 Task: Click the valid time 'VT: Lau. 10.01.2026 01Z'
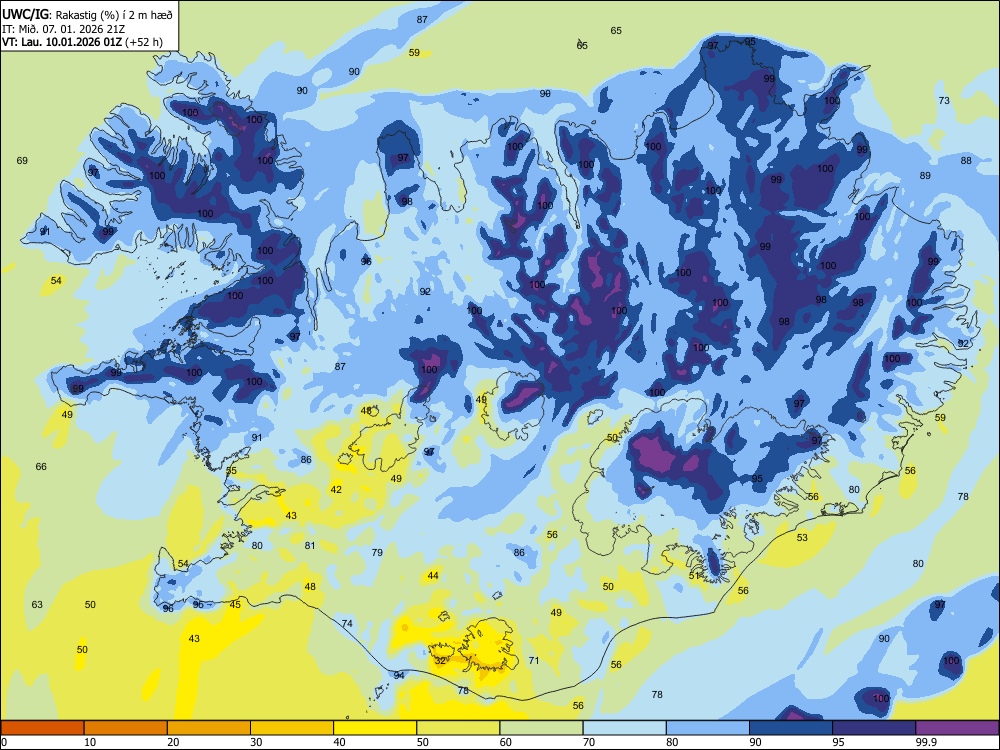62,42
